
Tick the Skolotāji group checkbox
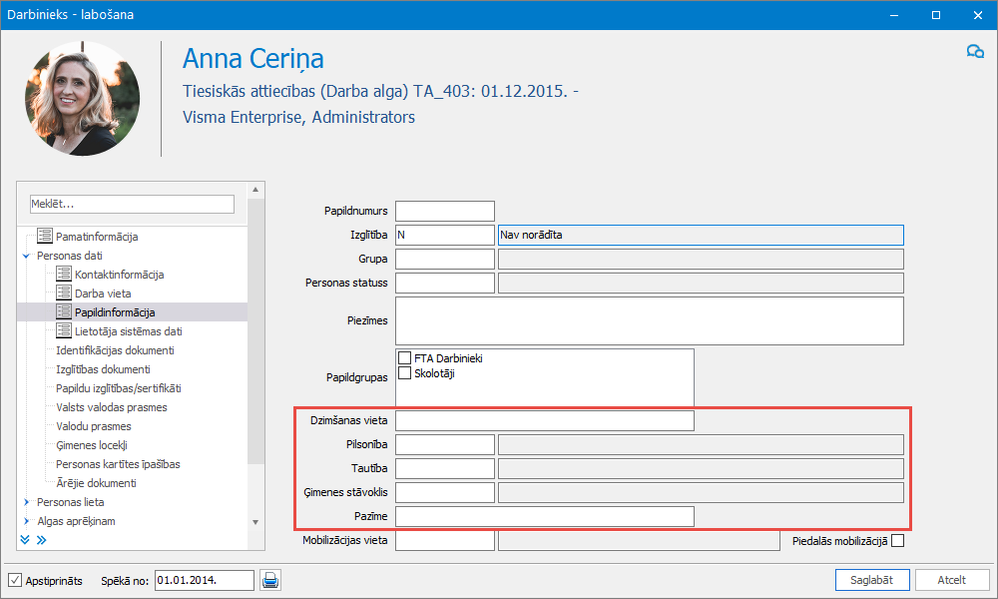click(x=405, y=373)
